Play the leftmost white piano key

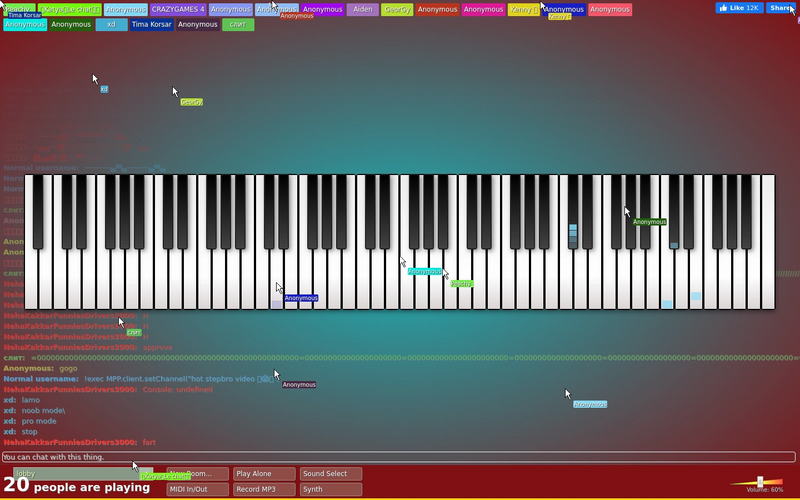click(31, 281)
